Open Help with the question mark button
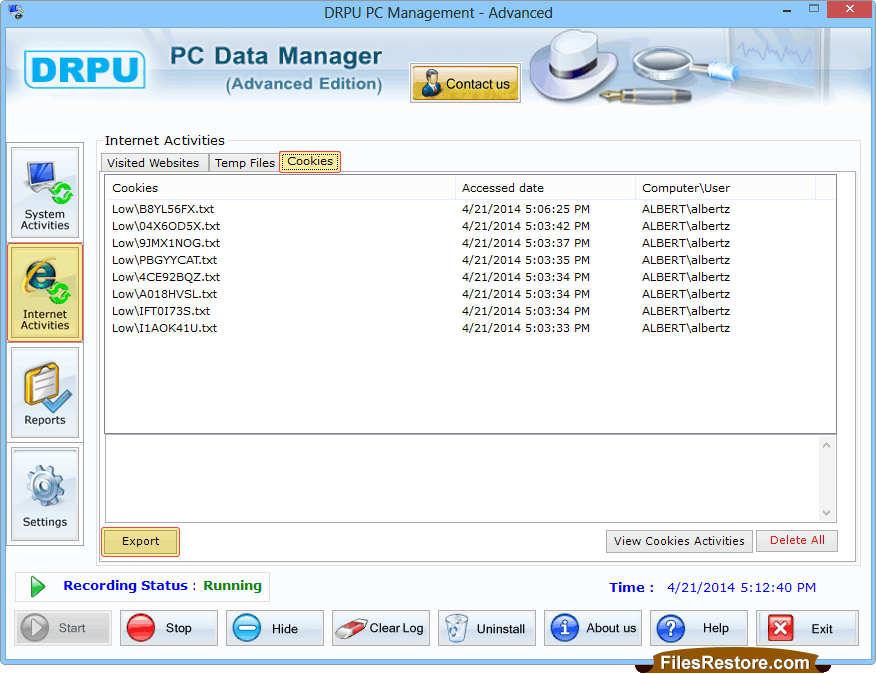Viewport: 876px width, 674px height. (699, 628)
